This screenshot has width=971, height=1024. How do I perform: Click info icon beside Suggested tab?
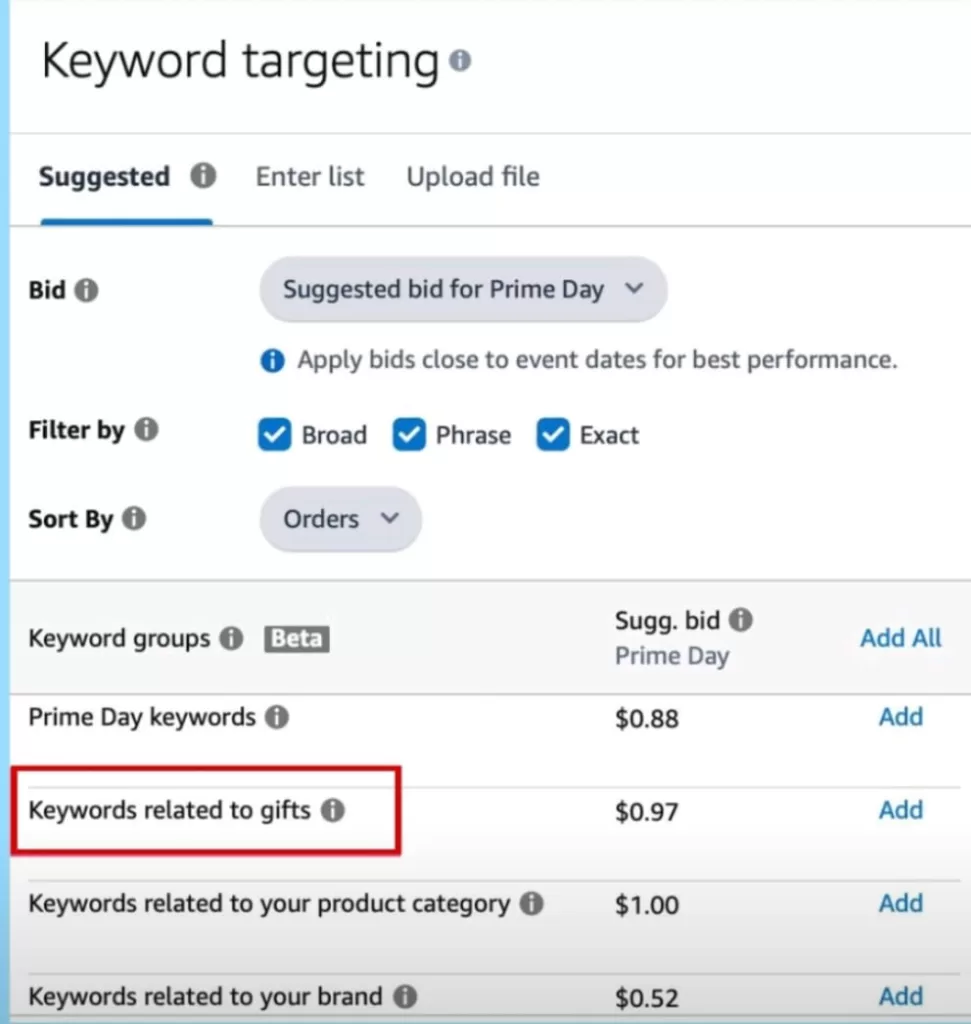click(x=203, y=177)
